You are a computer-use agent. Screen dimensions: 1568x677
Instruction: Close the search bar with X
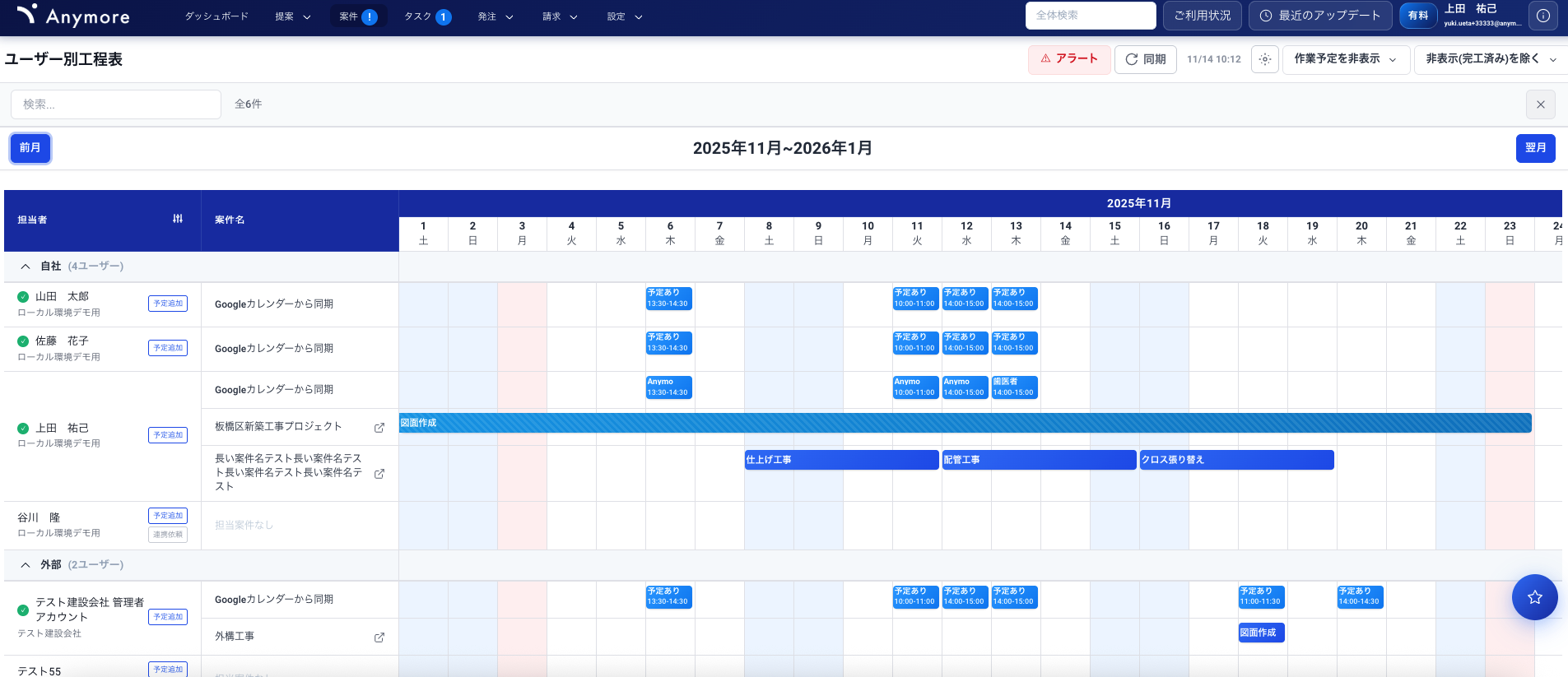tap(1540, 104)
